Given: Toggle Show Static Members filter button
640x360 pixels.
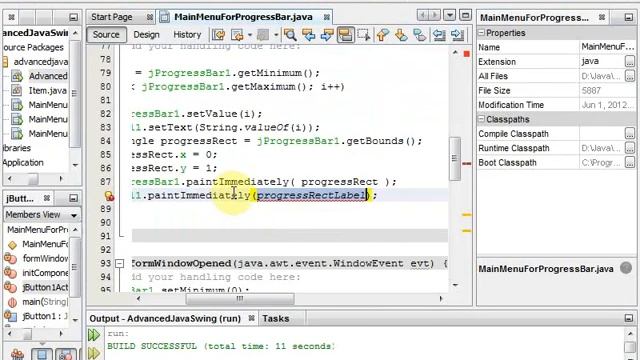Looking at the screenshot, I should (x=66, y=354).
